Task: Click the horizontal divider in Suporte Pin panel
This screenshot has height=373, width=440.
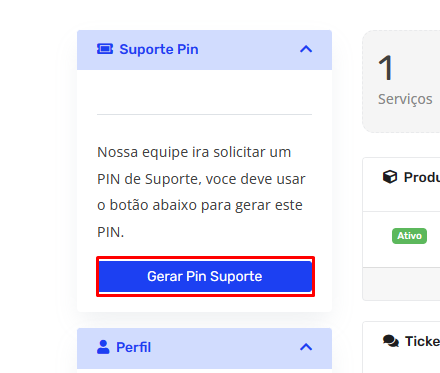Action: (x=204, y=114)
